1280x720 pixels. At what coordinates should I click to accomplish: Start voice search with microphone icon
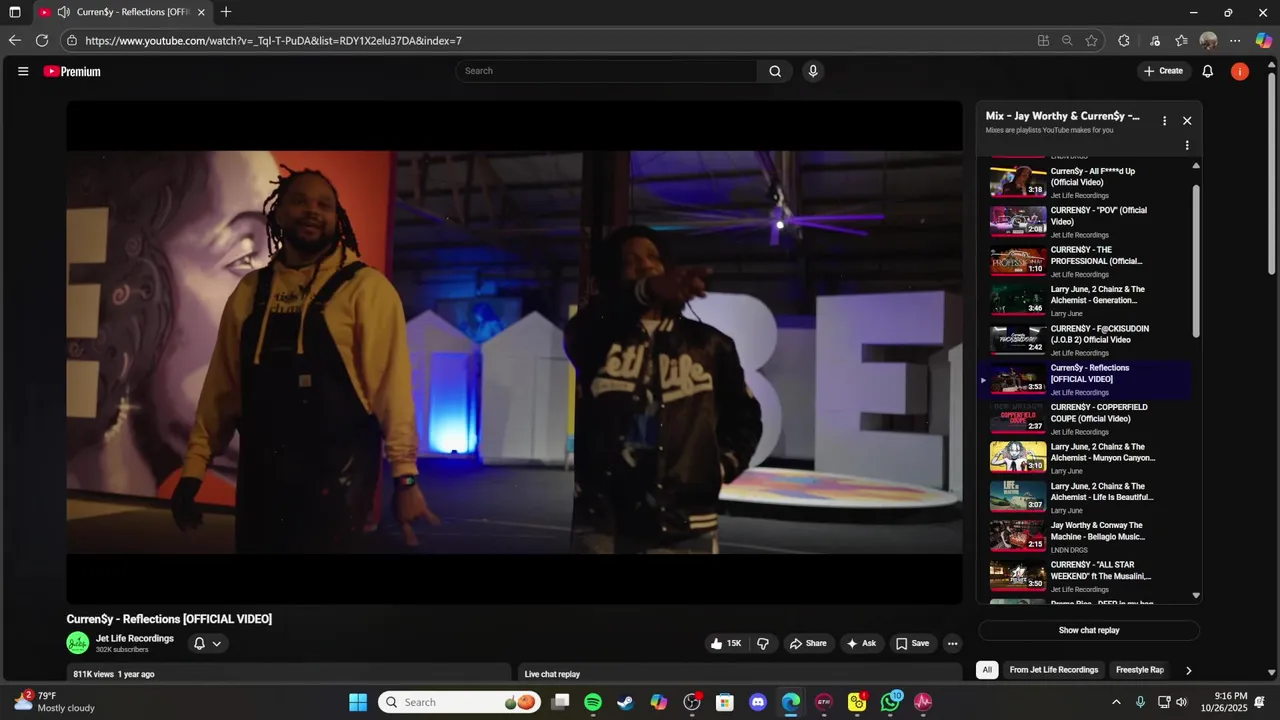click(x=813, y=71)
